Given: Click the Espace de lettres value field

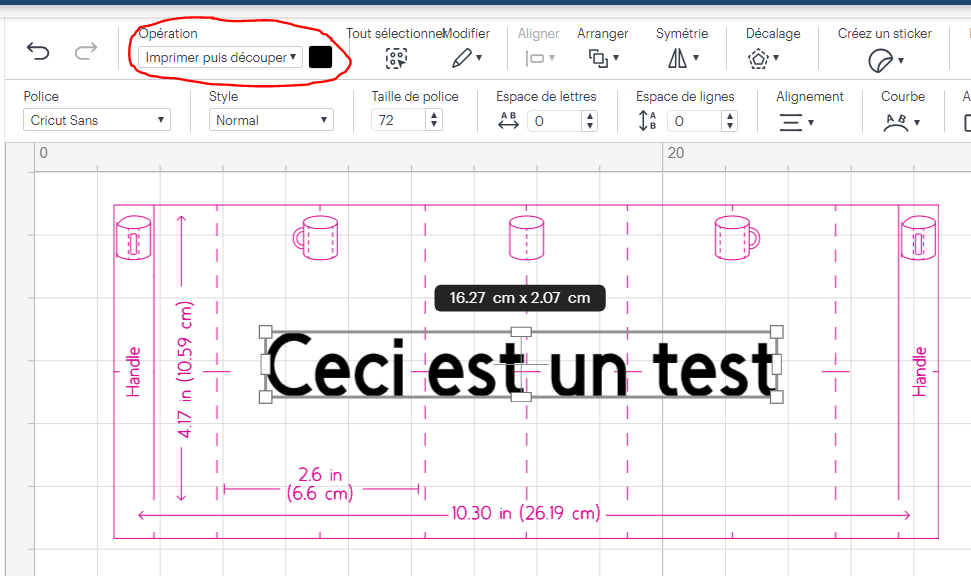Looking at the screenshot, I should pyautogui.click(x=555, y=121).
